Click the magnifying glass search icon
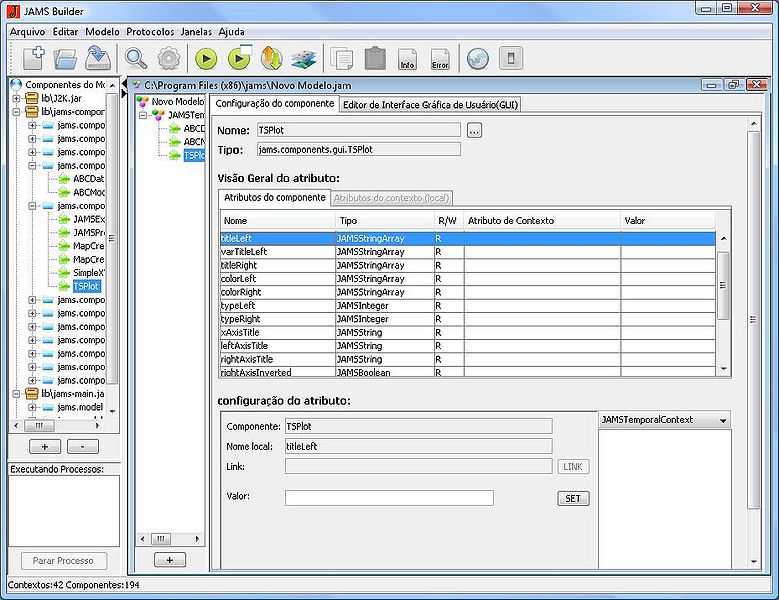This screenshot has height=600, width=779. (x=136, y=58)
